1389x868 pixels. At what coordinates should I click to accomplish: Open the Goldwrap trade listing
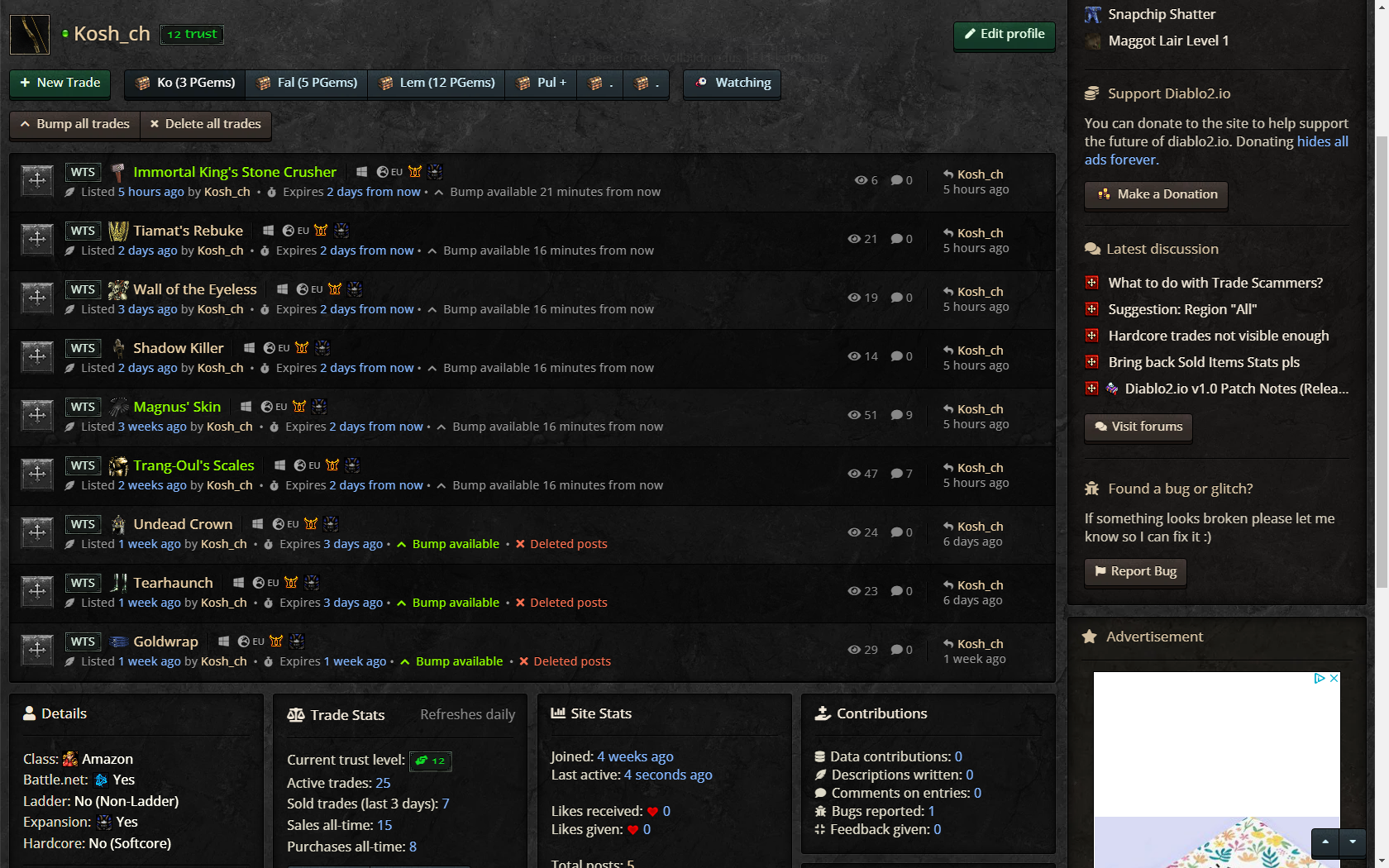point(165,641)
